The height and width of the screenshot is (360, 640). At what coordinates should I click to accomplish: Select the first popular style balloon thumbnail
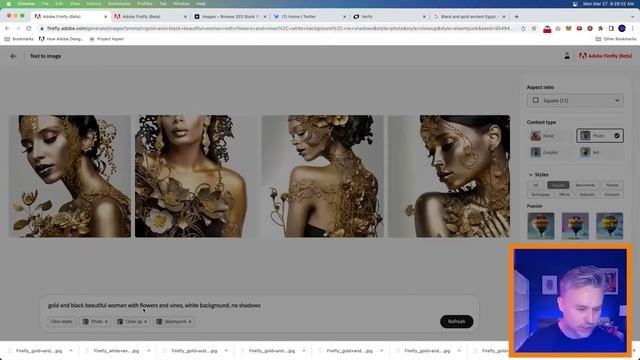coord(541,226)
